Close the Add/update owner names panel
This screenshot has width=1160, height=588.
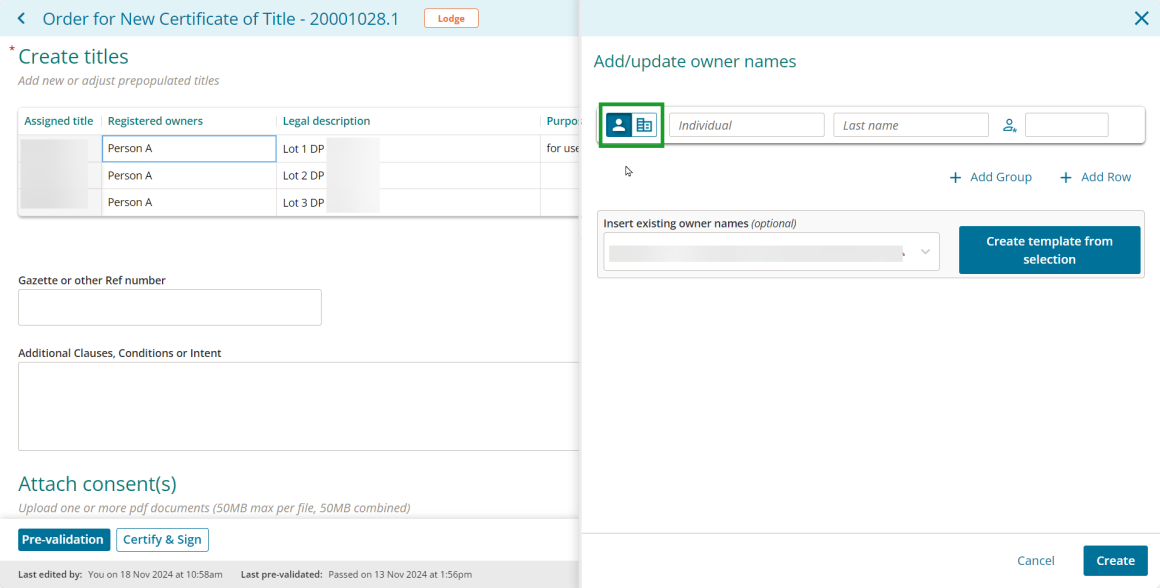pyautogui.click(x=1142, y=18)
